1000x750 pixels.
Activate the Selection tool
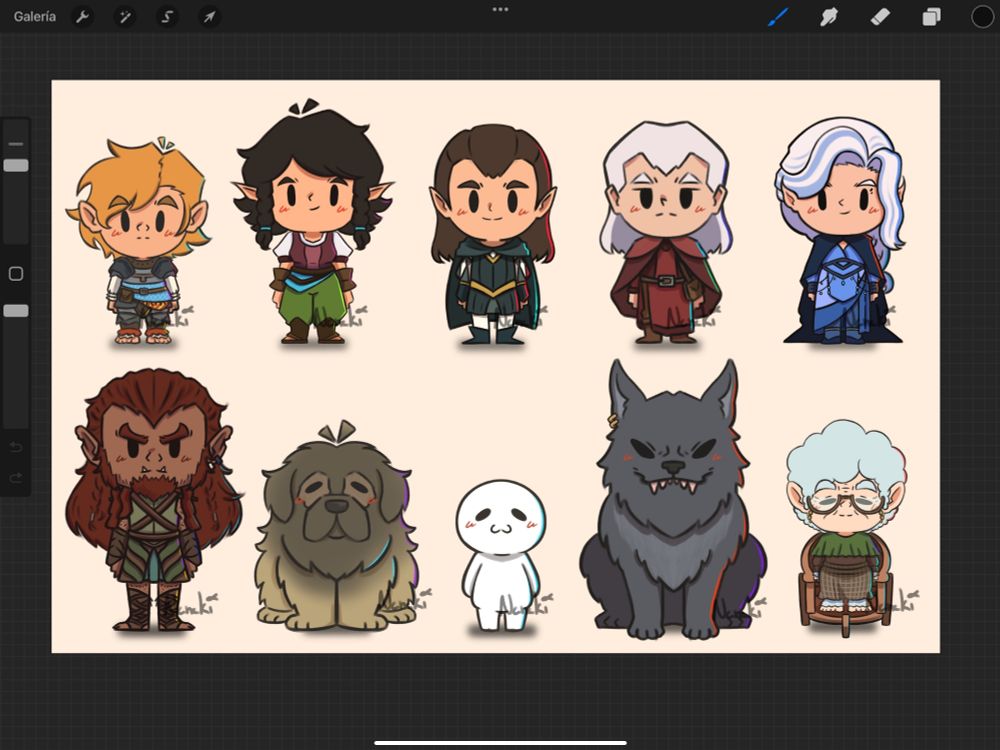pyautogui.click(x=166, y=16)
